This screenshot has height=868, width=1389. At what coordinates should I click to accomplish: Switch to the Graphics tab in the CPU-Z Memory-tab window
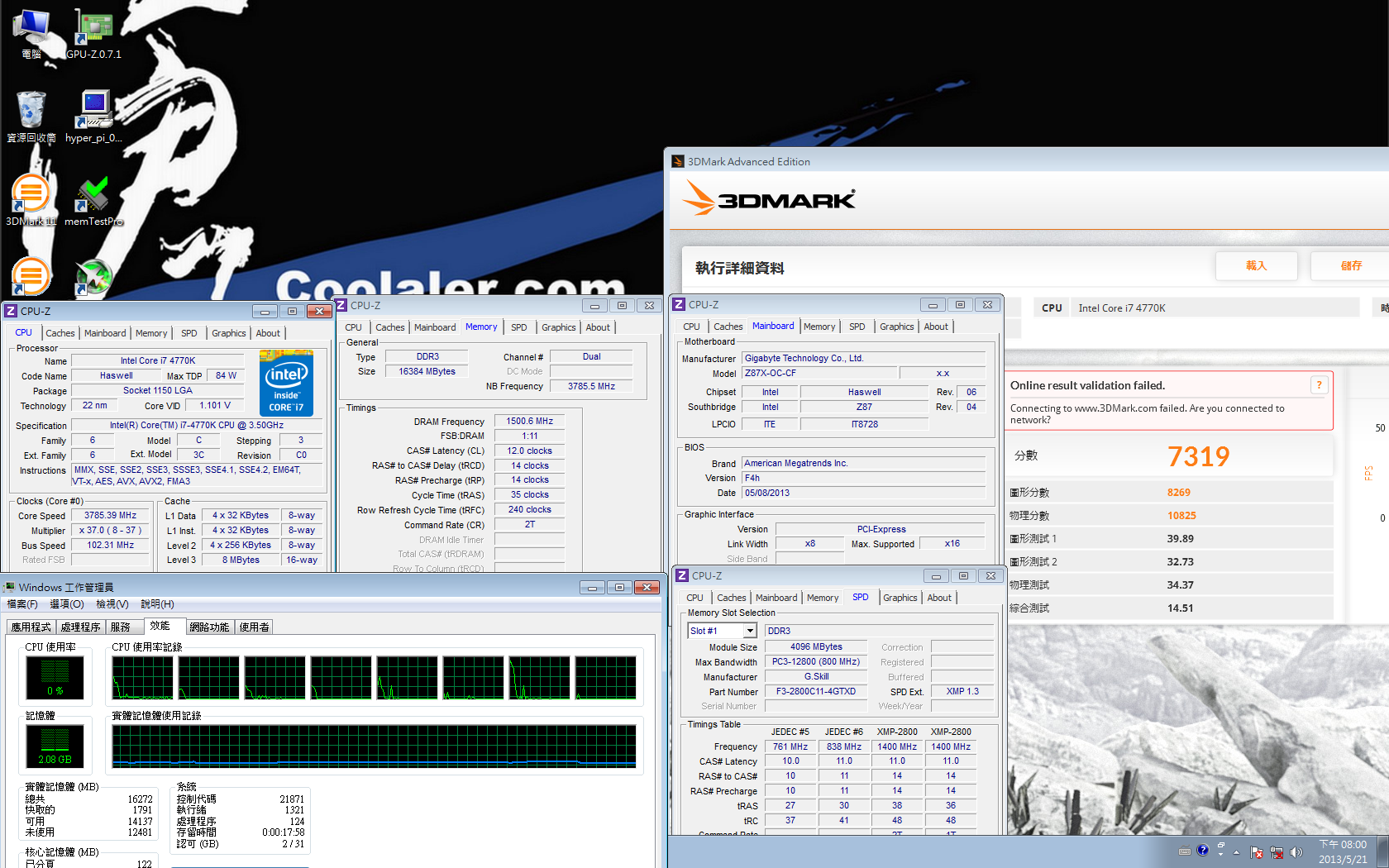559,327
